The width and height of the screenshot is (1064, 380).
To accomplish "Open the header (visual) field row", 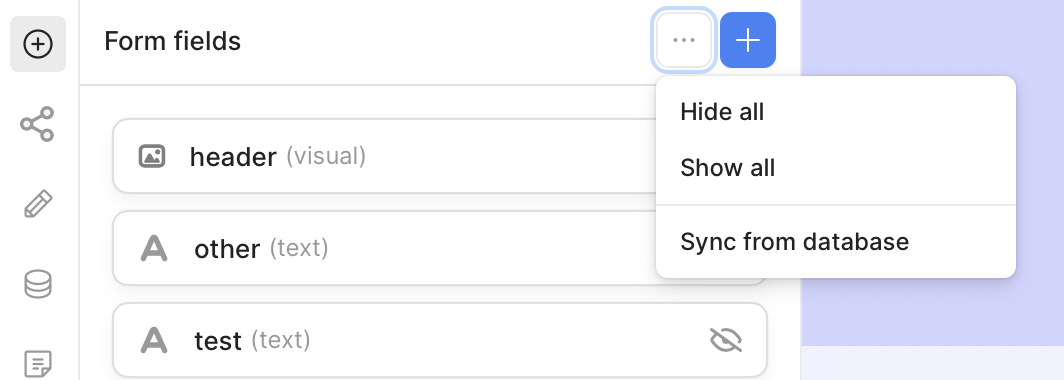I will pyautogui.click(x=384, y=156).
